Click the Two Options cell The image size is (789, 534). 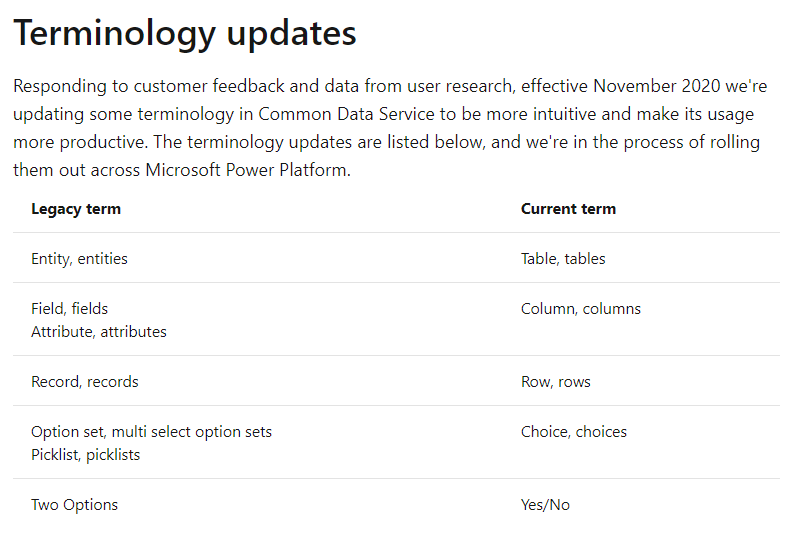[74, 505]
